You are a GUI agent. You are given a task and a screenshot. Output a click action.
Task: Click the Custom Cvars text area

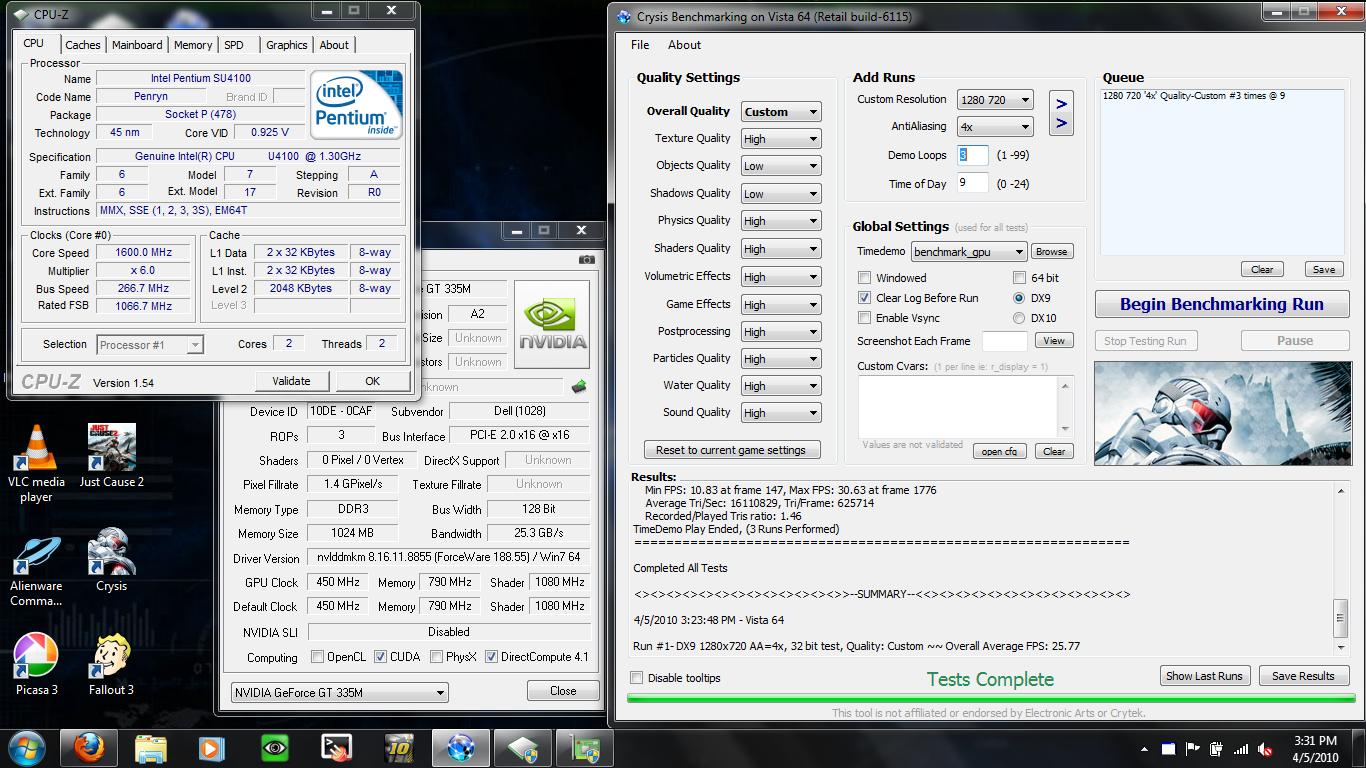958,407
